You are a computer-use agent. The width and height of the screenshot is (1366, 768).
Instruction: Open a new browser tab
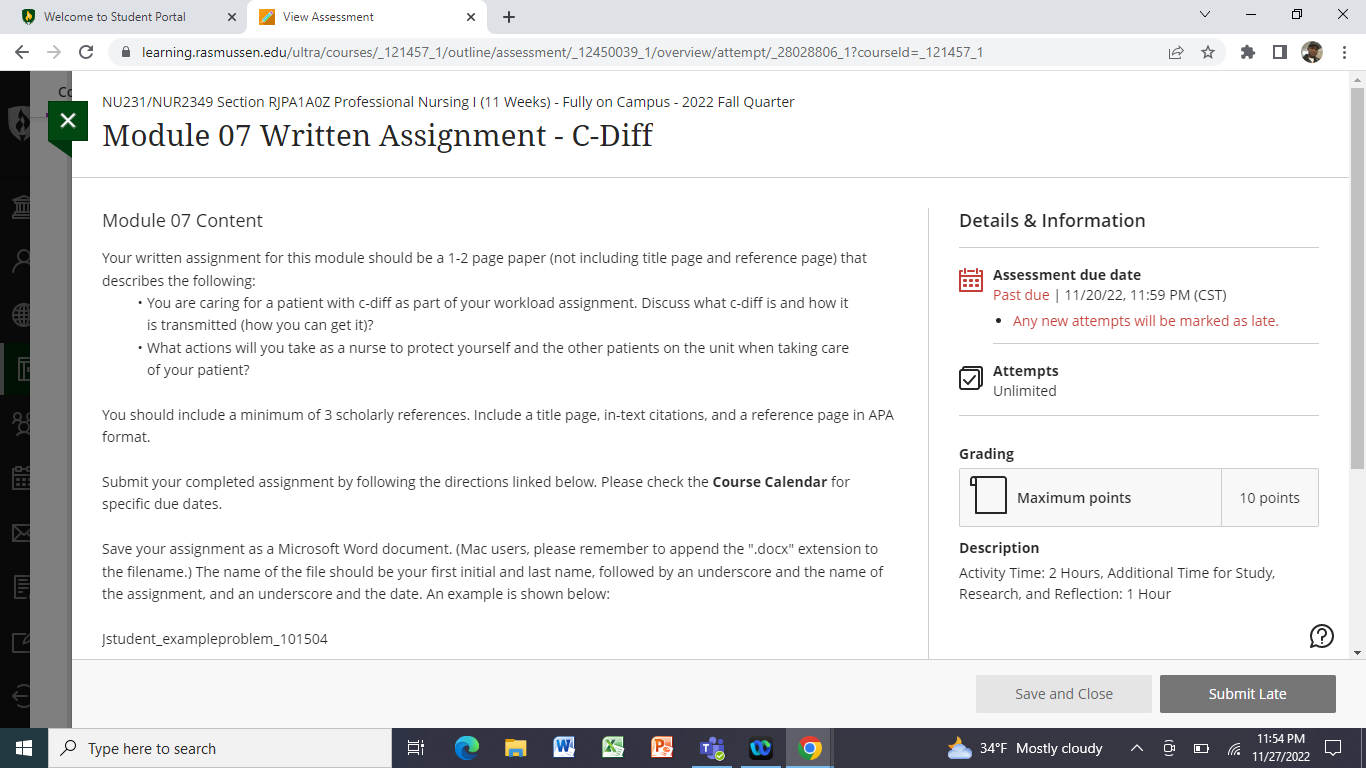[508, 17]
